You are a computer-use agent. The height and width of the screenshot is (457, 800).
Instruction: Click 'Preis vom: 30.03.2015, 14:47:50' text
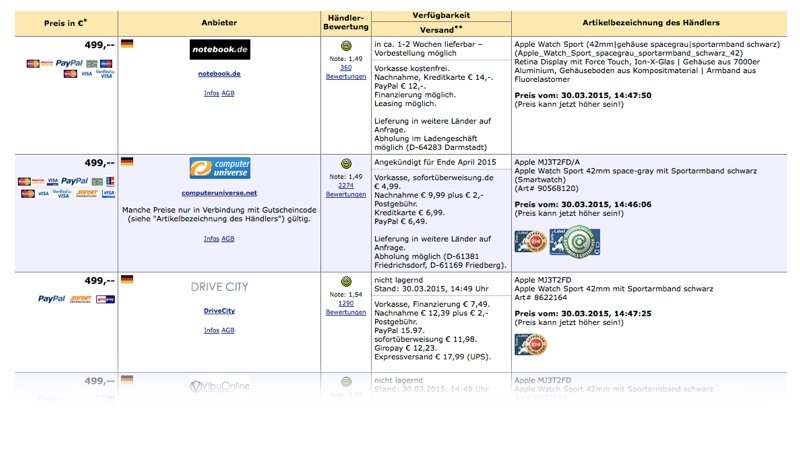pos(583,95)
